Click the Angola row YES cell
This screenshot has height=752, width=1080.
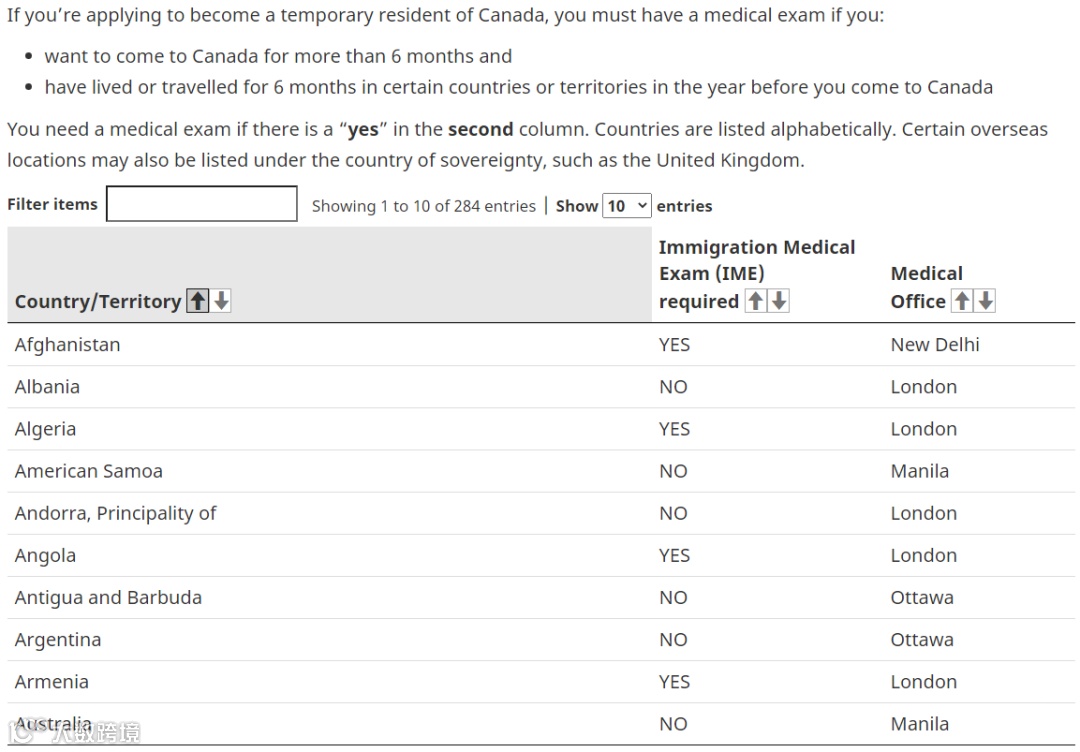pyautogui.click(x=674, y=555)
